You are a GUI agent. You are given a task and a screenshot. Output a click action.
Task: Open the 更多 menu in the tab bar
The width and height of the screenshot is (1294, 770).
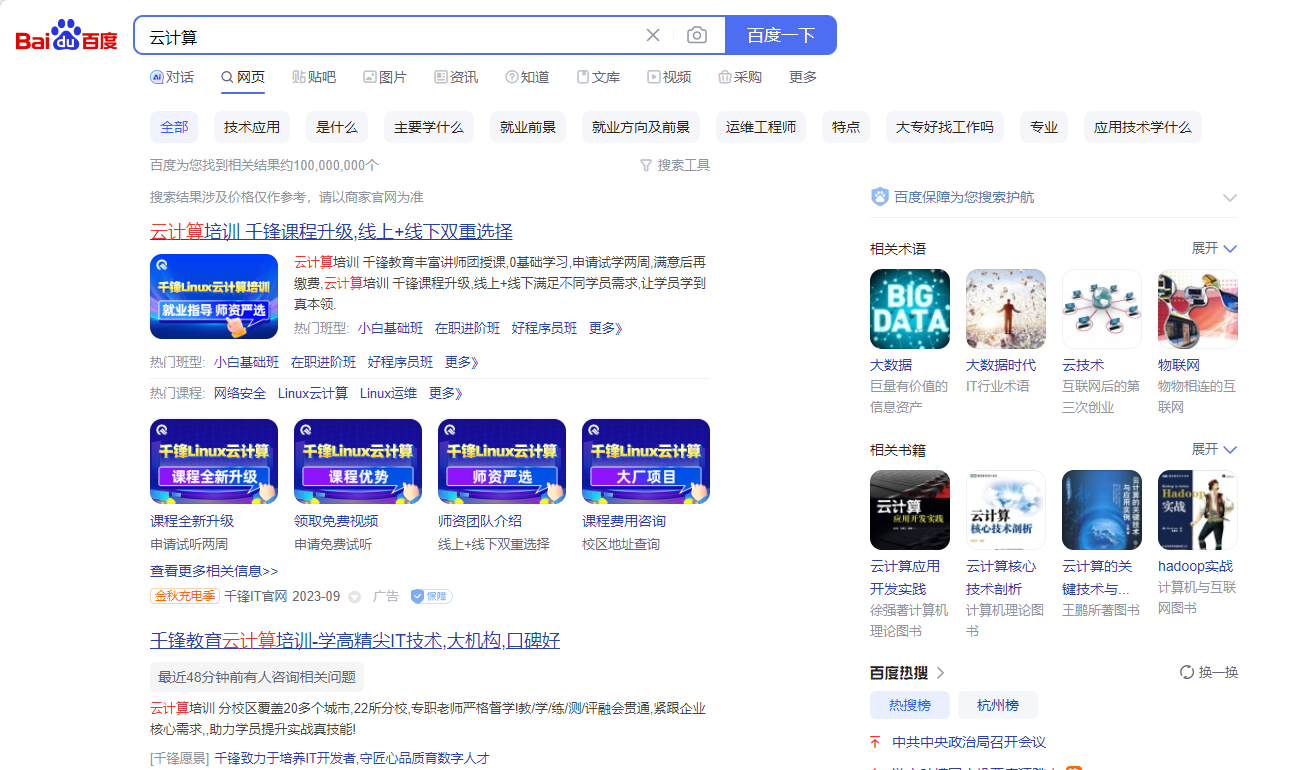point(803,77)
